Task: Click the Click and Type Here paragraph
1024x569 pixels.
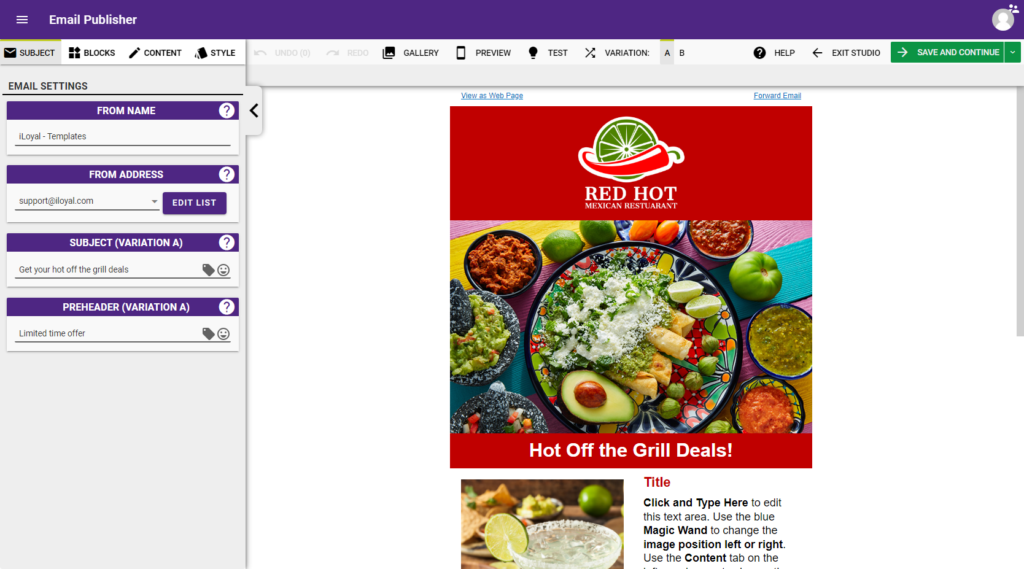Action: 714,530
